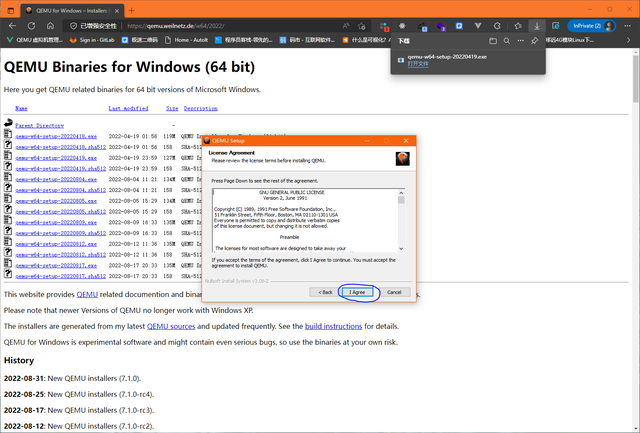Pin the downloads panel

[534, 41]
